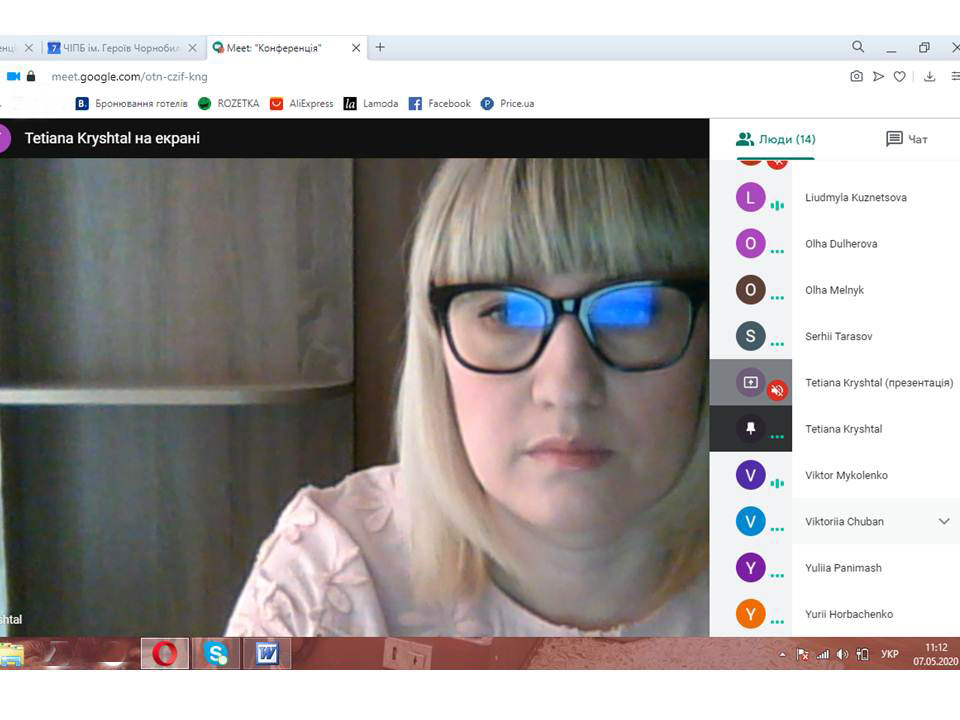Click Tetiana Kryshtal's main video feed

(x=354, y=397)
